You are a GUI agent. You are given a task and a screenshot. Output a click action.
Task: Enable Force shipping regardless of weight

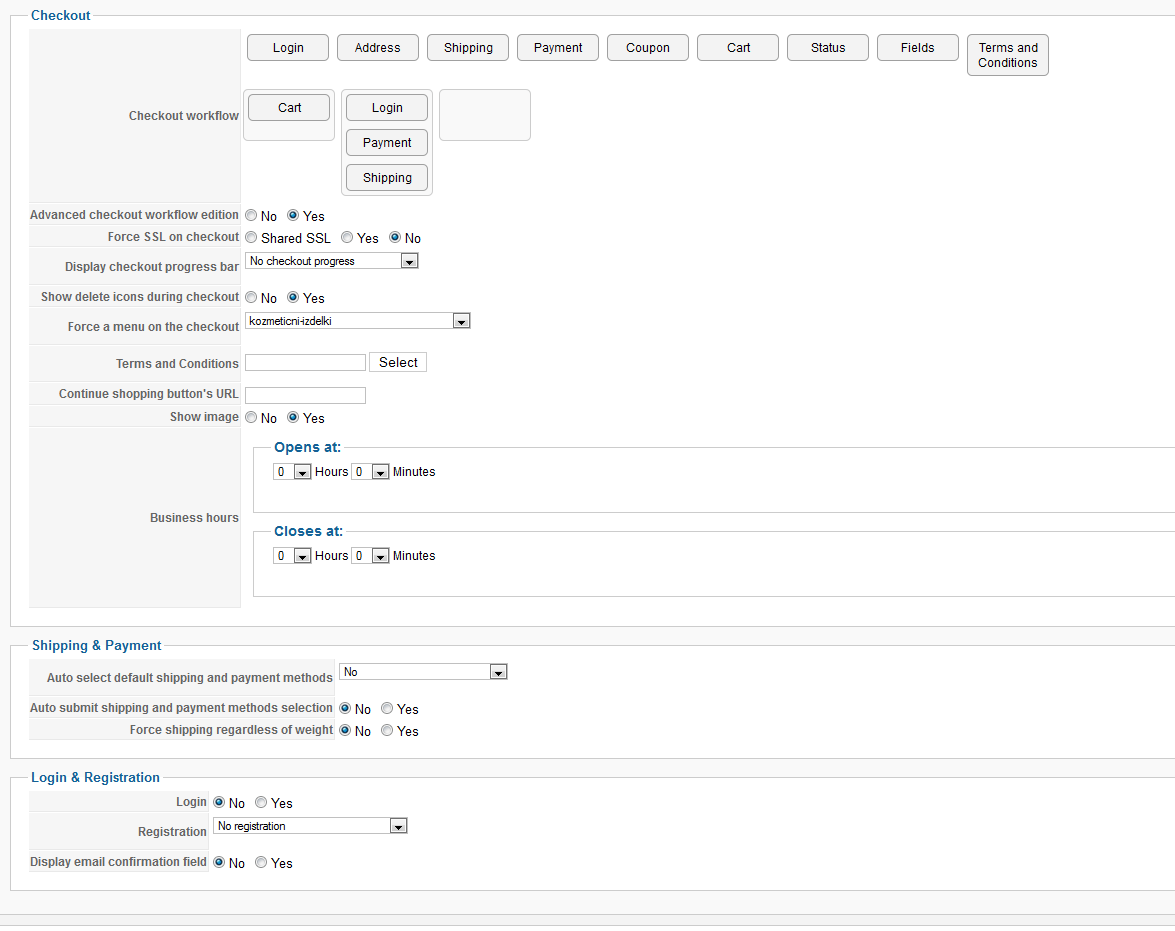387,731
